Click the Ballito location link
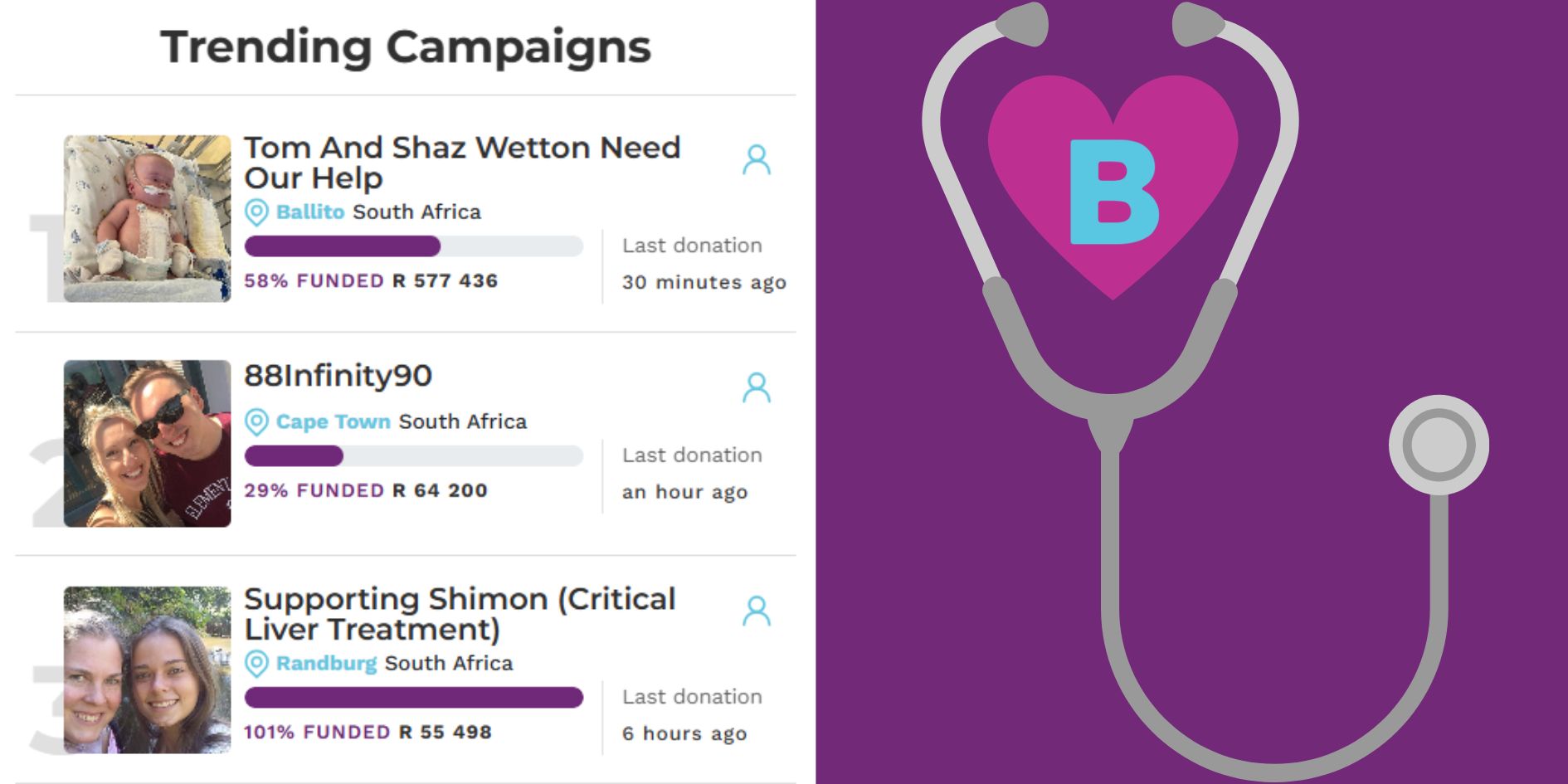The width and height of the screenshot is (1568, 784). point(309,212)
